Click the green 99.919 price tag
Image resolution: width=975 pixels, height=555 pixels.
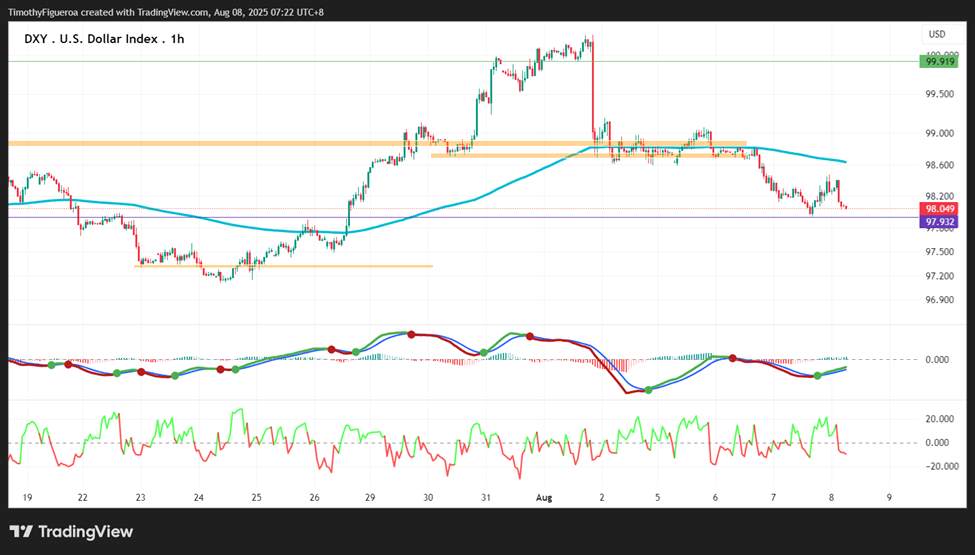pos(938,62)
